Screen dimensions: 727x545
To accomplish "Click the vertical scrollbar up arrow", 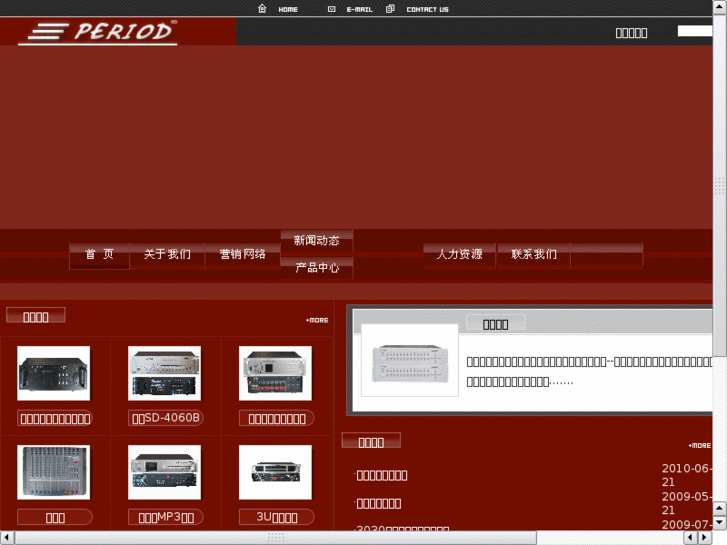I will click(719, 6).
